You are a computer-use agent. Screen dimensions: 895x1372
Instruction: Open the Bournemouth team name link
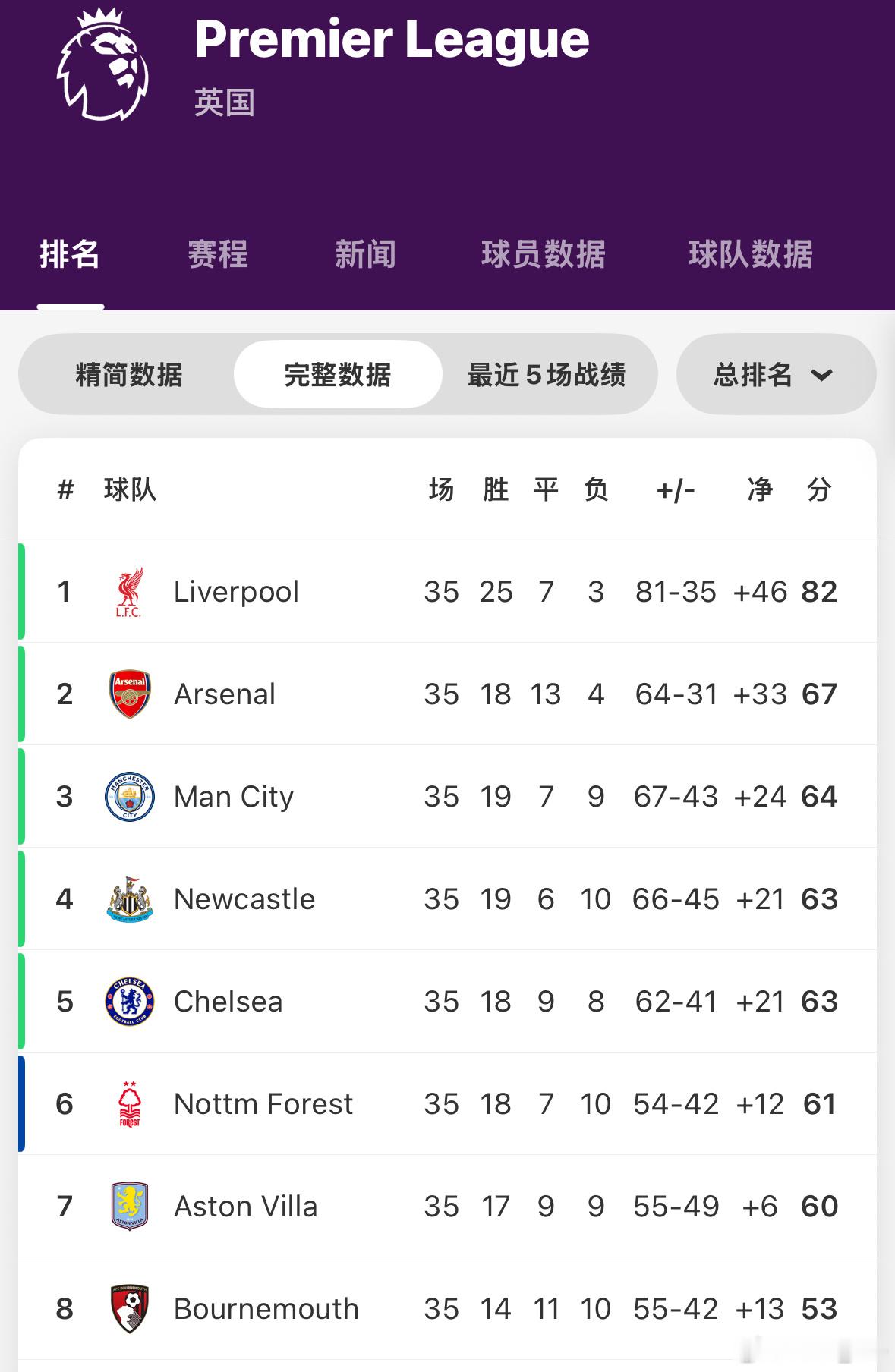(x=266, y=1309)
